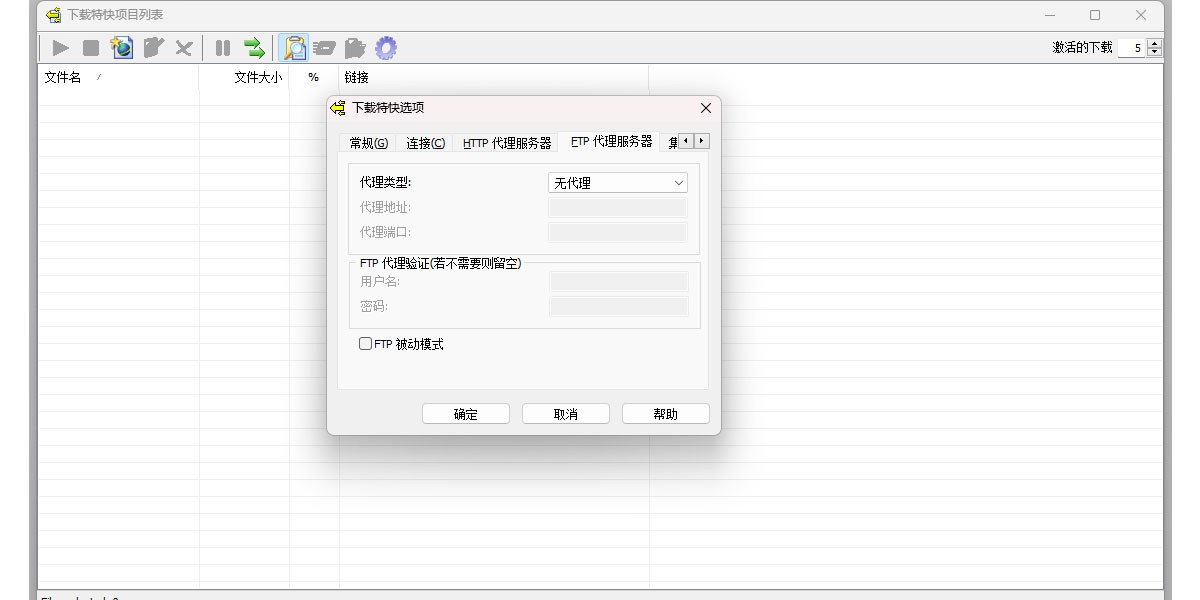Screen dimensions: 1200x600
Task: Confirm options with 确定 button
Action: click(466, 414)
